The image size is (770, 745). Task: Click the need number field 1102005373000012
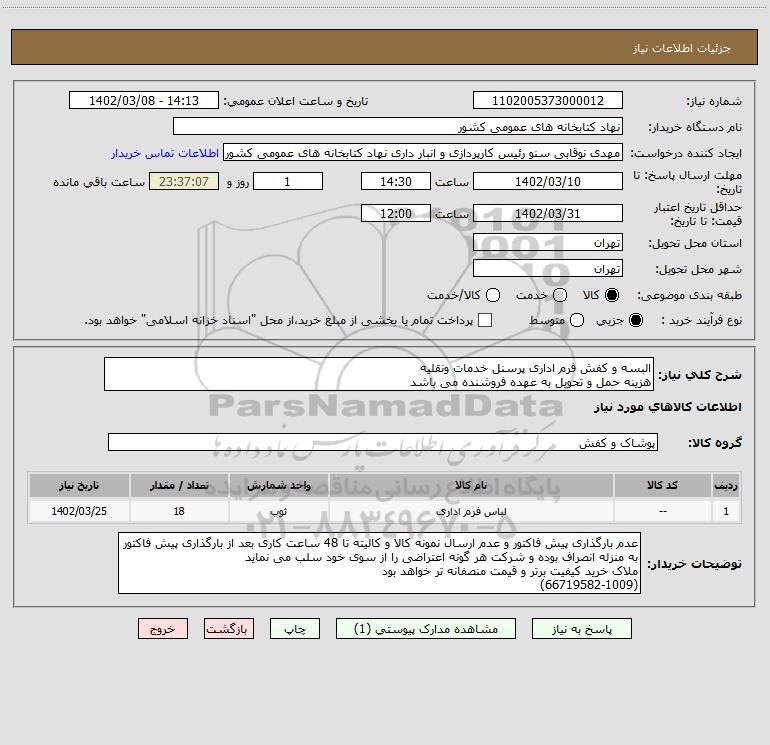click(548, 101)
